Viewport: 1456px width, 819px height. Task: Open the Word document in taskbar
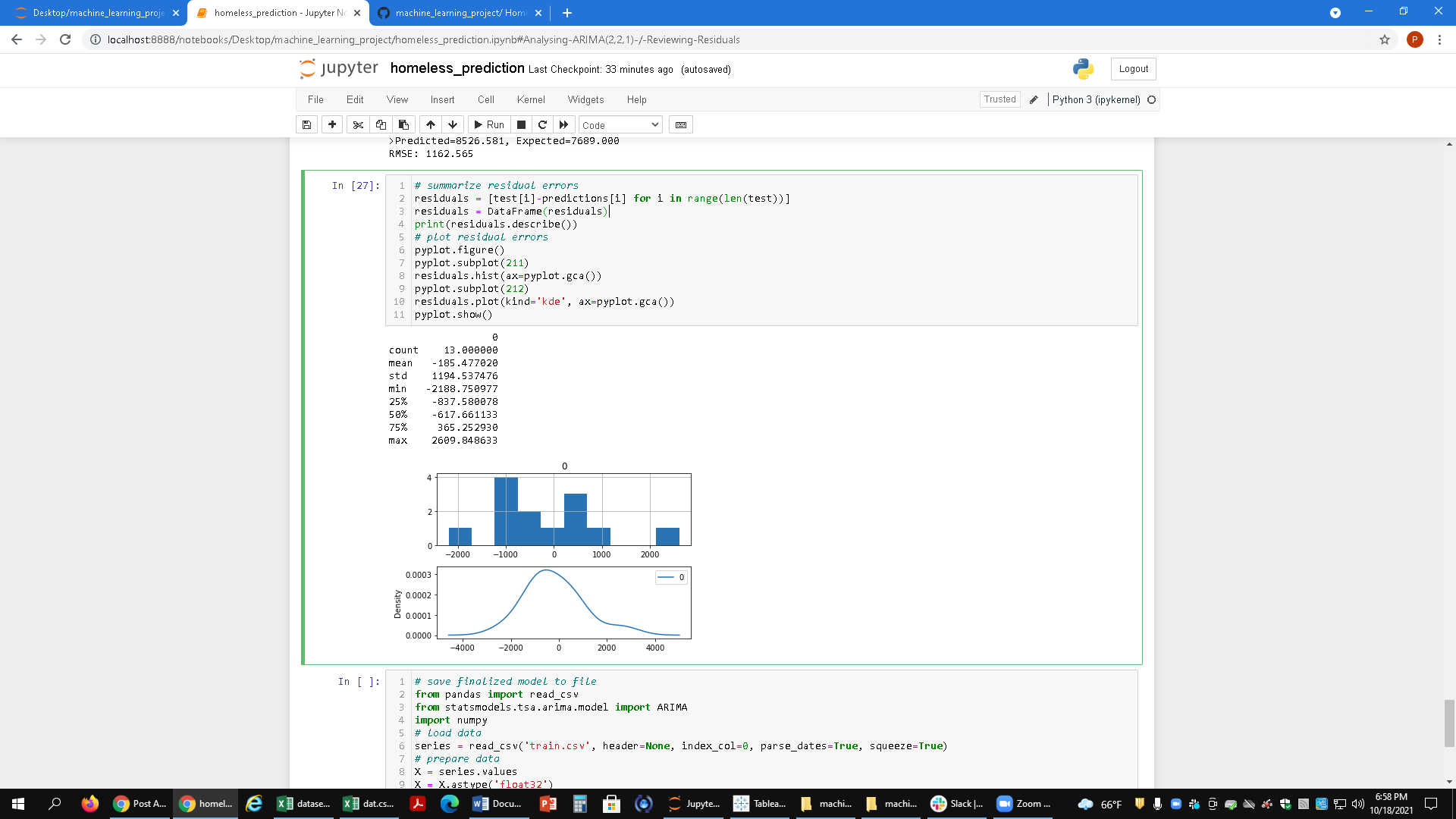coord(498,804)
